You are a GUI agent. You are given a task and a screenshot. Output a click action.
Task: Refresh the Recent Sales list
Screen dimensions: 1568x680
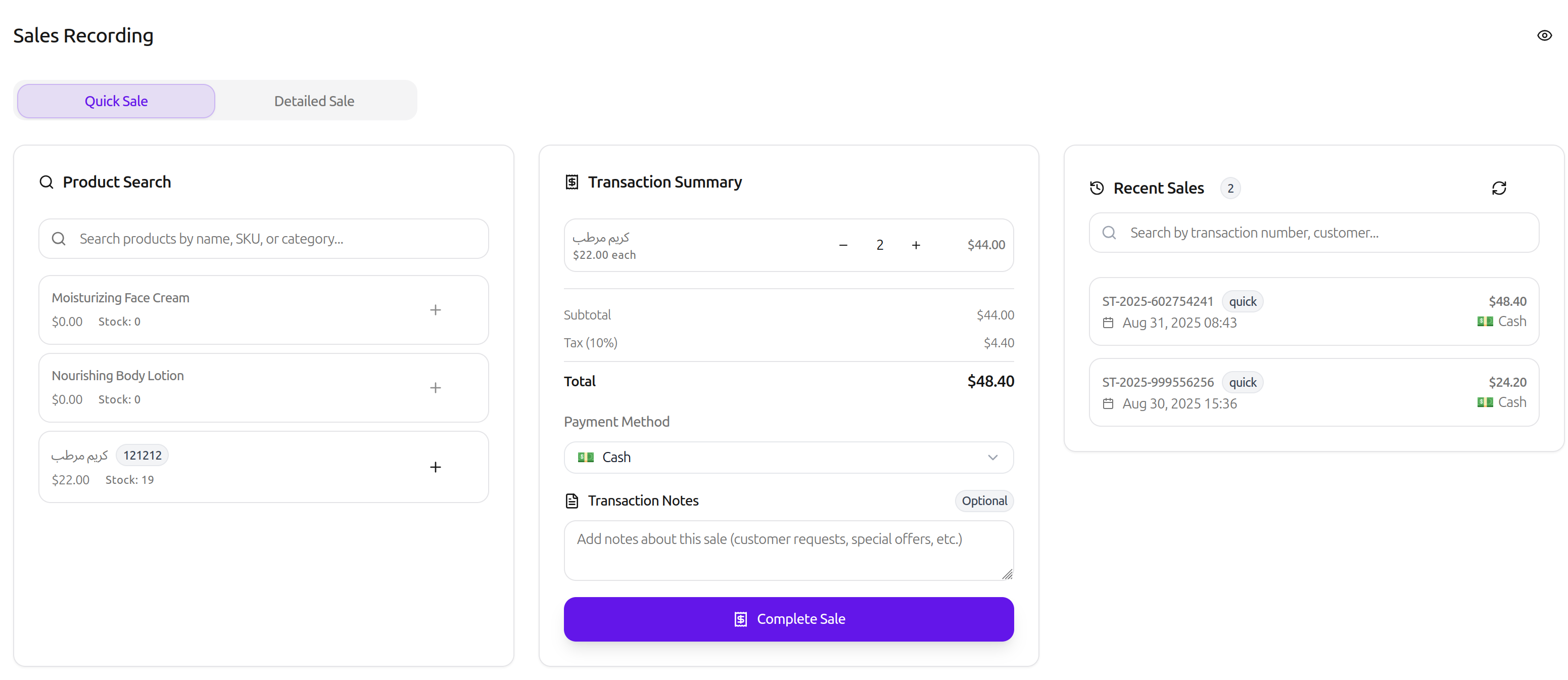[1499, 188]
